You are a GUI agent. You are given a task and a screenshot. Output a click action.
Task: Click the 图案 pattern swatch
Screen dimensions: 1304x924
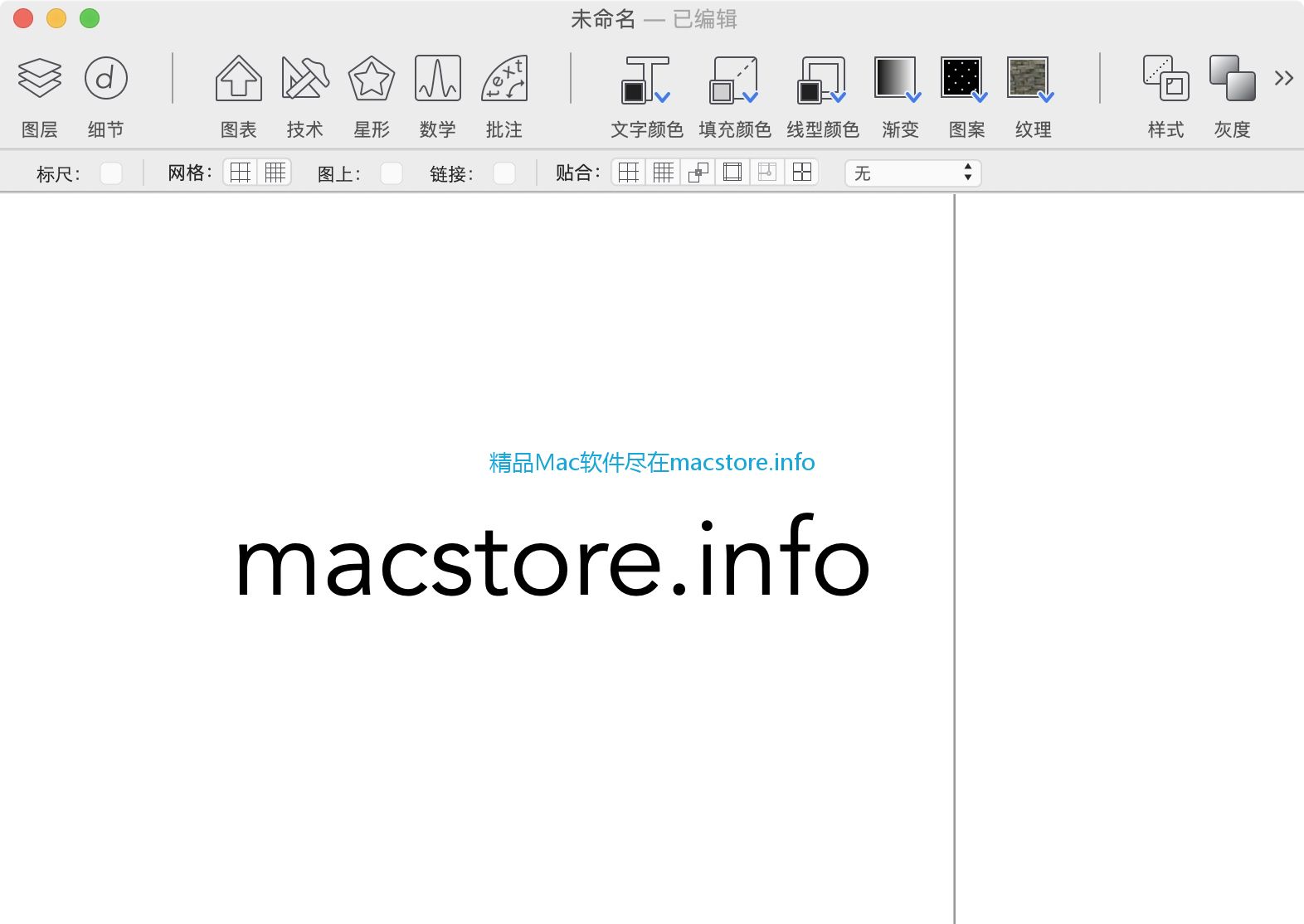click(x=961, y=77)
